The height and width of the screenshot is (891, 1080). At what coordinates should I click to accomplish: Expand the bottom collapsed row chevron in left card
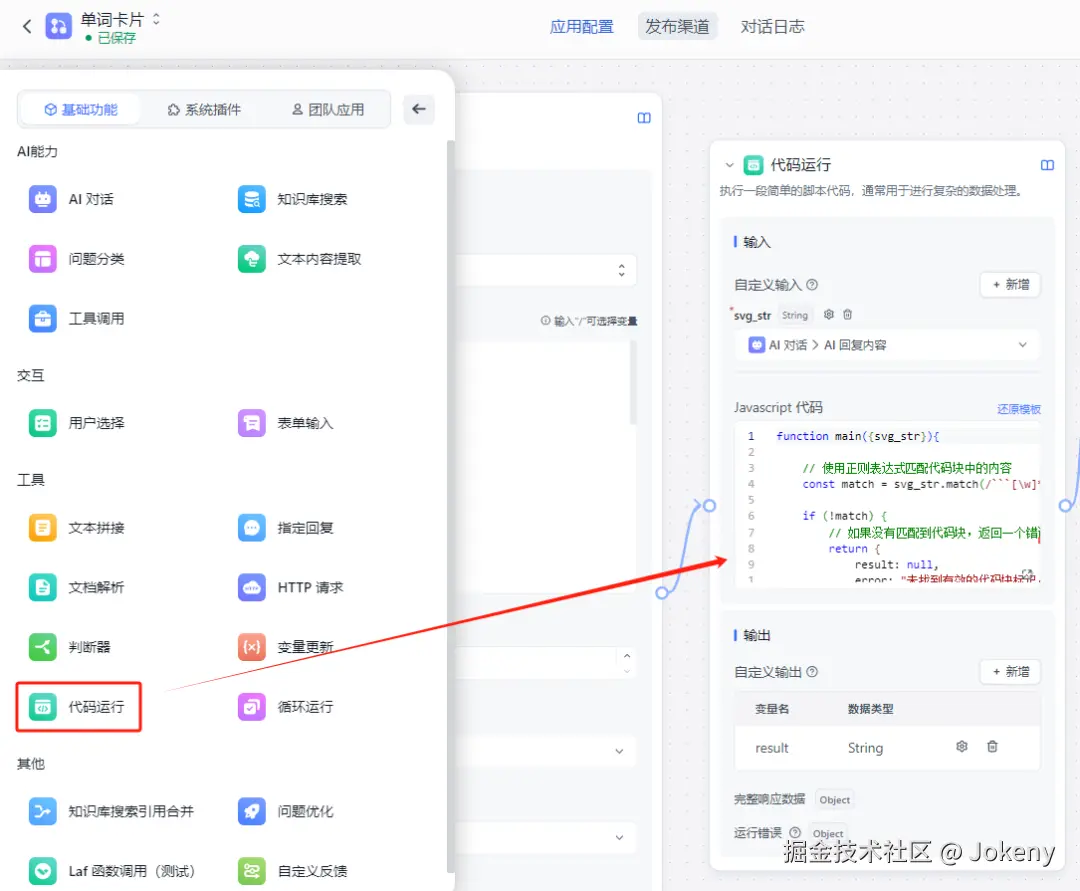pos(619,837)
